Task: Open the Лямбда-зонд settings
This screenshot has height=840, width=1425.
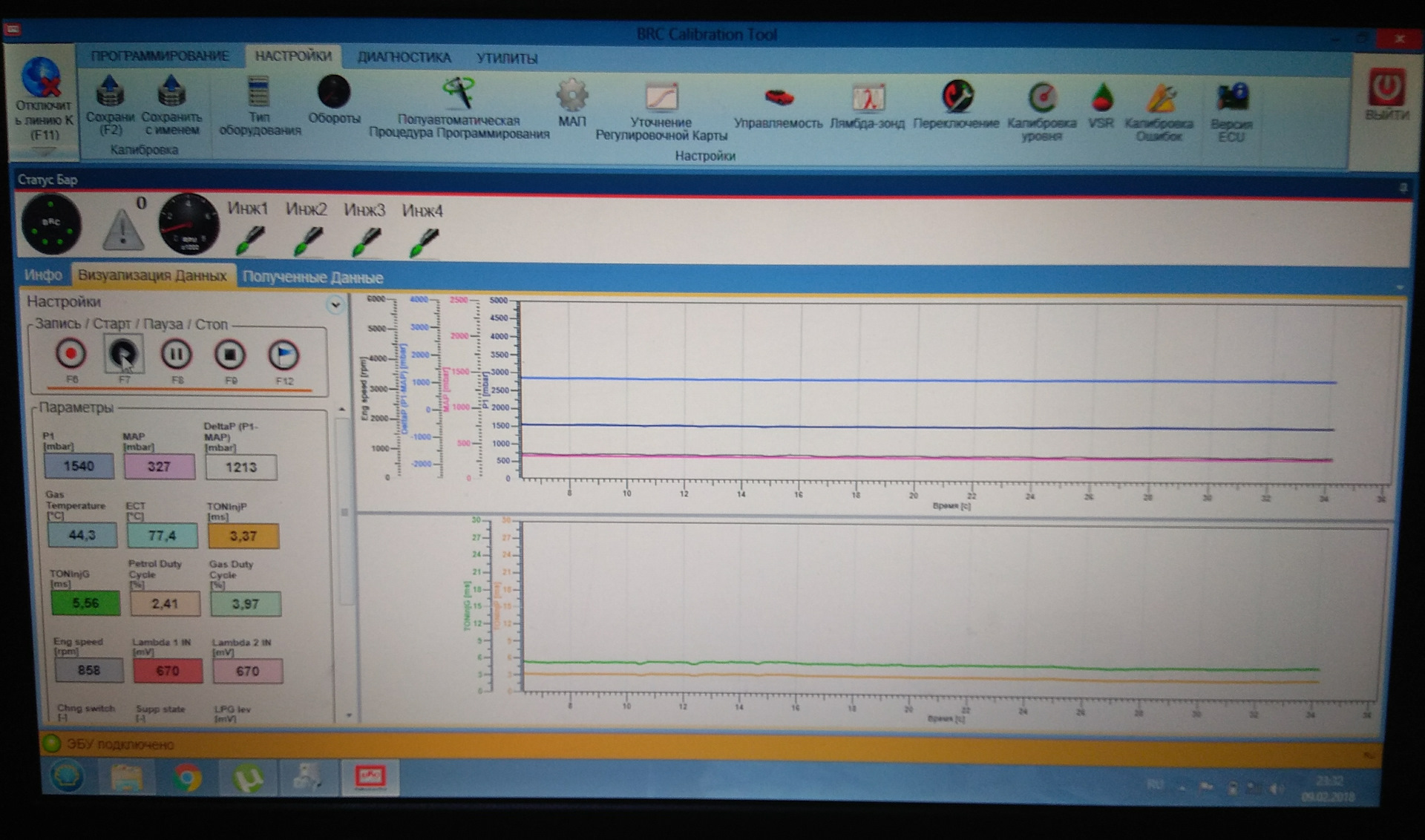Action: [x=868, y=97]
